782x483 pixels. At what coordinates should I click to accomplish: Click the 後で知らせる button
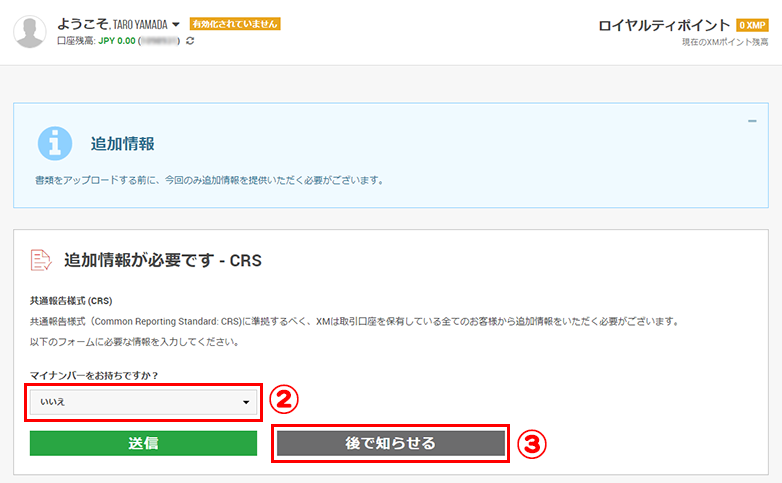[x=391, y=443]
